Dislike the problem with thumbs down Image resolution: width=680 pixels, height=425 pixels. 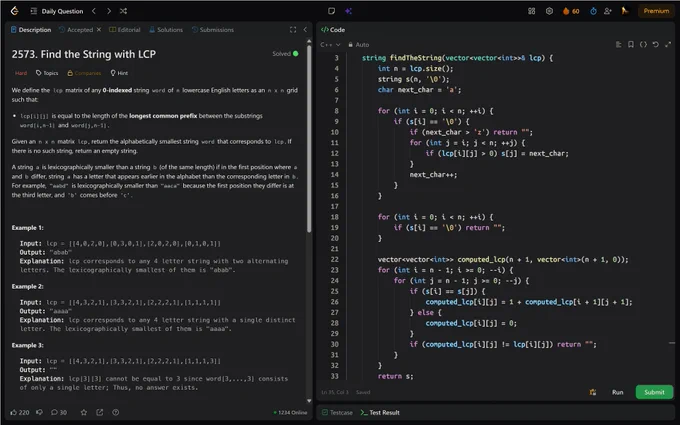tap(39, 412)
